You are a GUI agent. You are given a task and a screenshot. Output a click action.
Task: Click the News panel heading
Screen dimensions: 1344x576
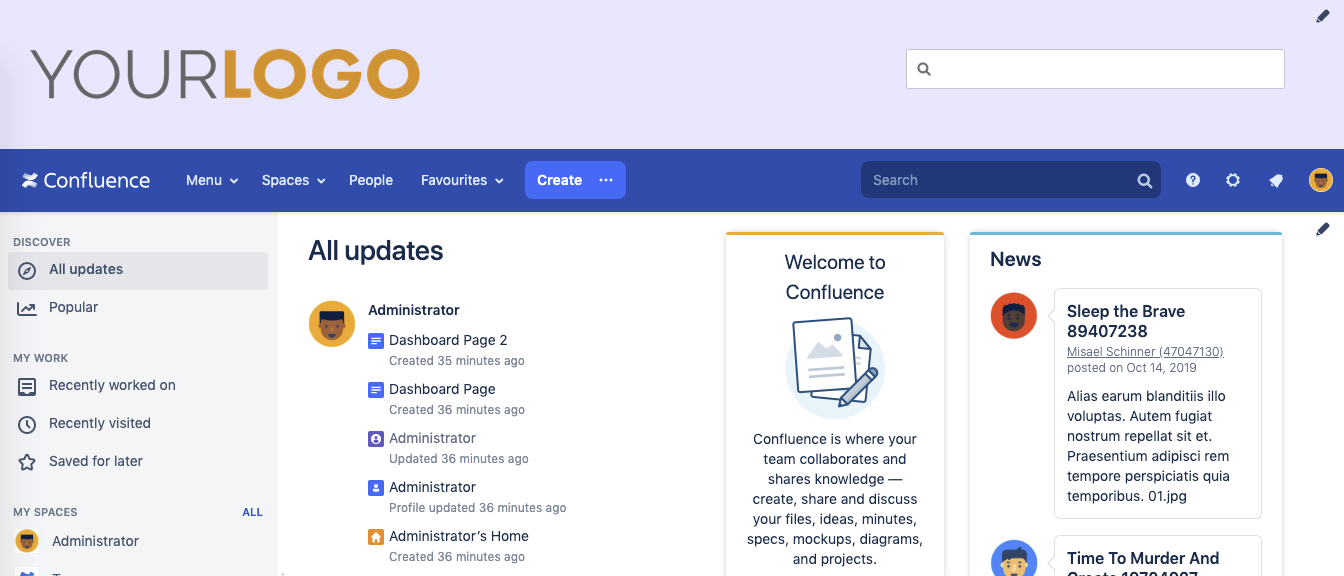coord(1016,259)
